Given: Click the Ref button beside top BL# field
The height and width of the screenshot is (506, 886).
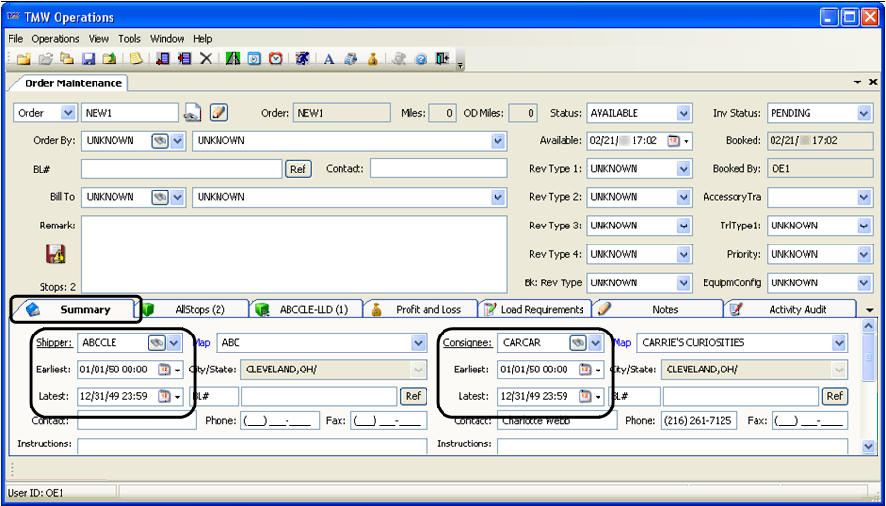Looking at the screenshot, I should [x=297, y=169].
